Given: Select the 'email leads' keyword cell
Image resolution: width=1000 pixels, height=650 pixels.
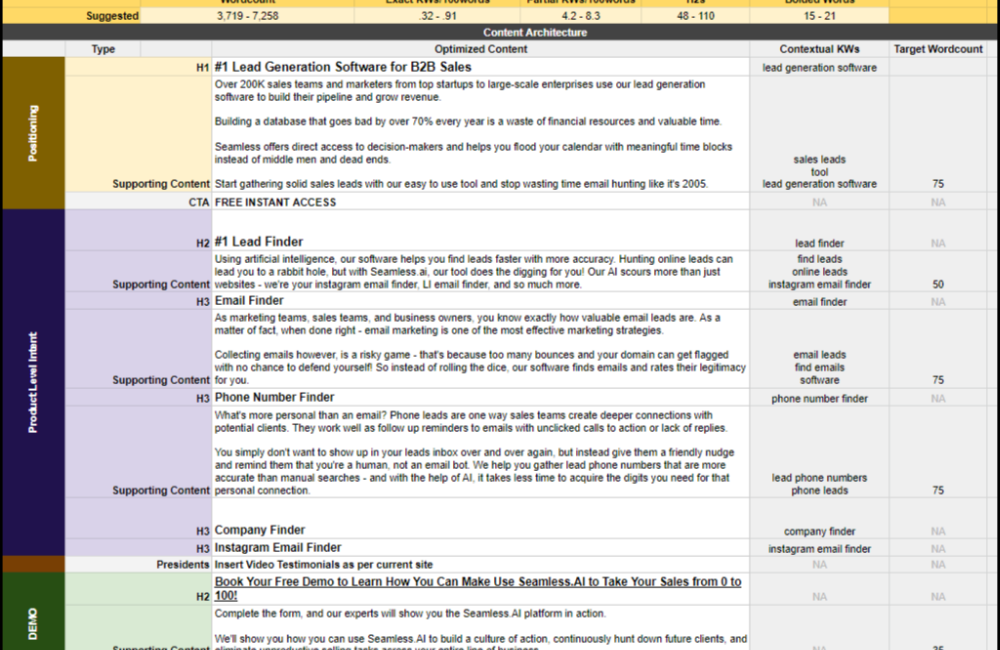Looking at the screenshot, I should 820,355.
